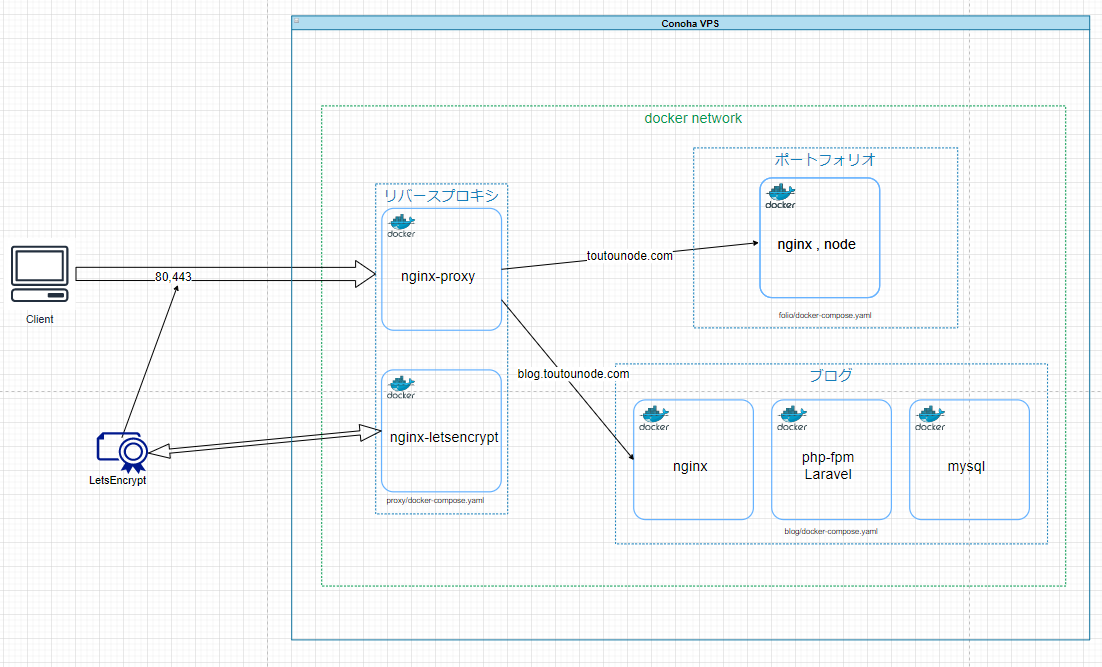Click the ポートフォリオ group title
The height and width of the screenshot is (667, 1102).
825,160
